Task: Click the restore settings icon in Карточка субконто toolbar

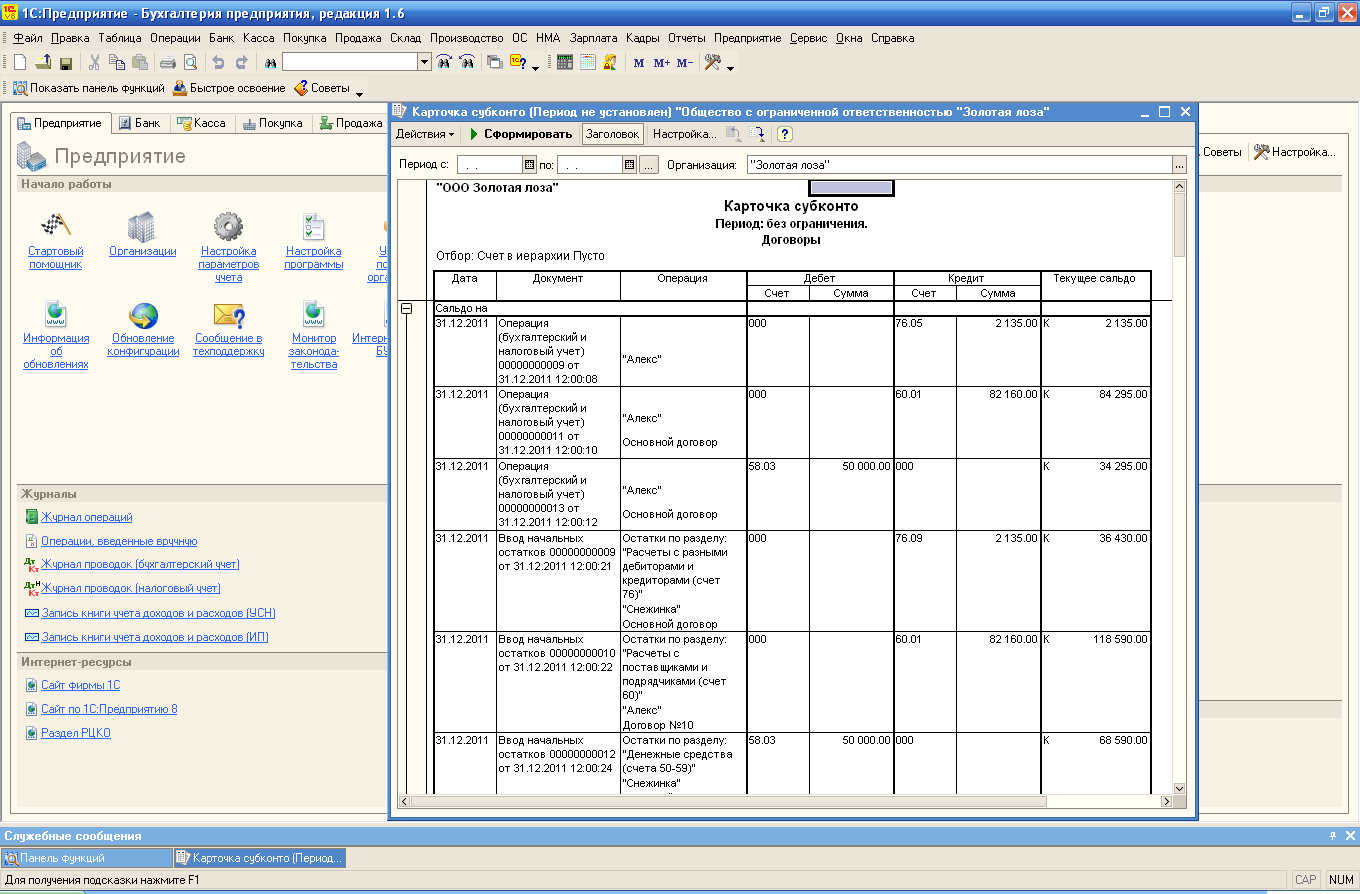Action: pyautogui.click(x=734, y=134)
